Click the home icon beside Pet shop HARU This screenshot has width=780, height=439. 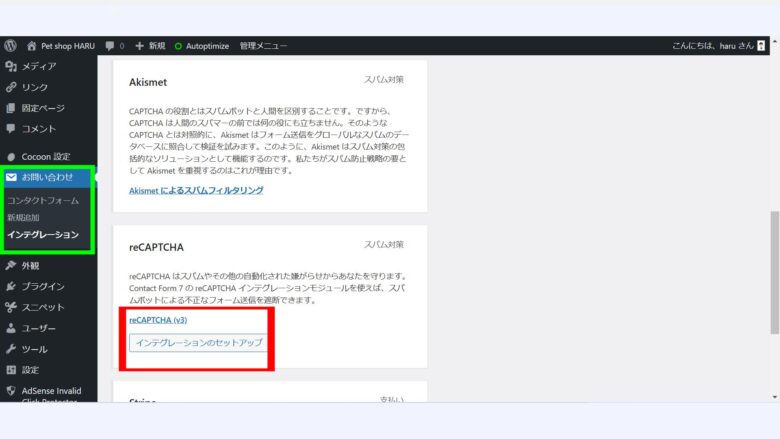point(31,46)
